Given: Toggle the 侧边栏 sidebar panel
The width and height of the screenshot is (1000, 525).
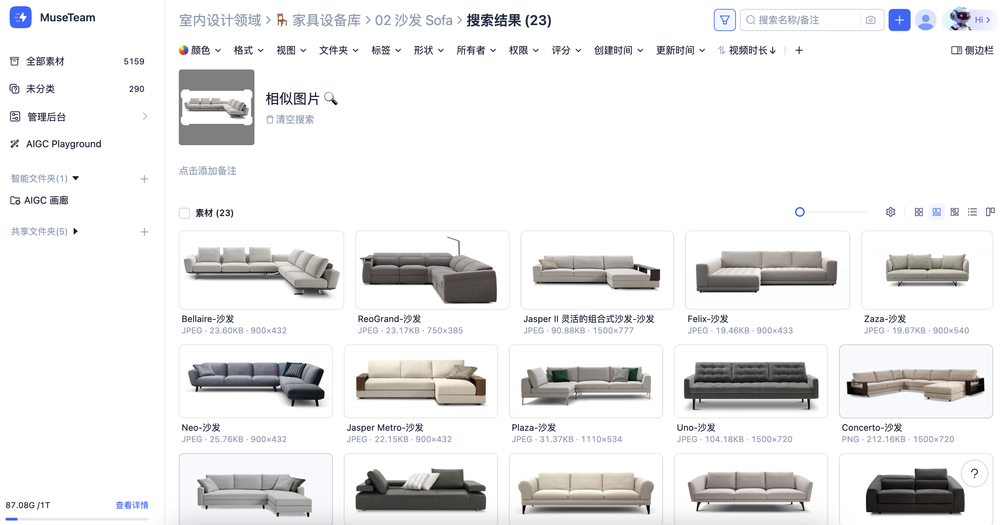Looking at the screenshot, I should [x=972, y=50].
